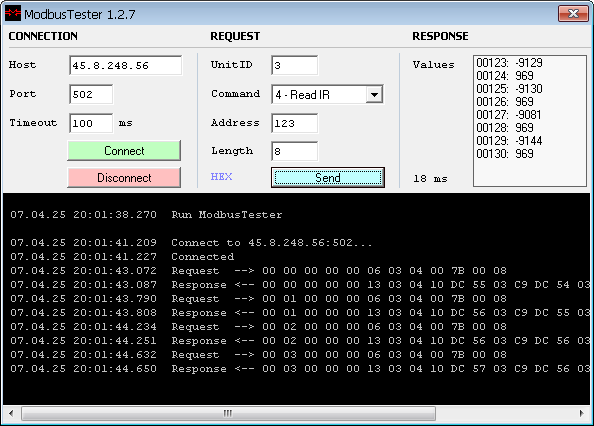Open the Command dropdown arrow
Screen dimensions: 594x426
[374, 94]
